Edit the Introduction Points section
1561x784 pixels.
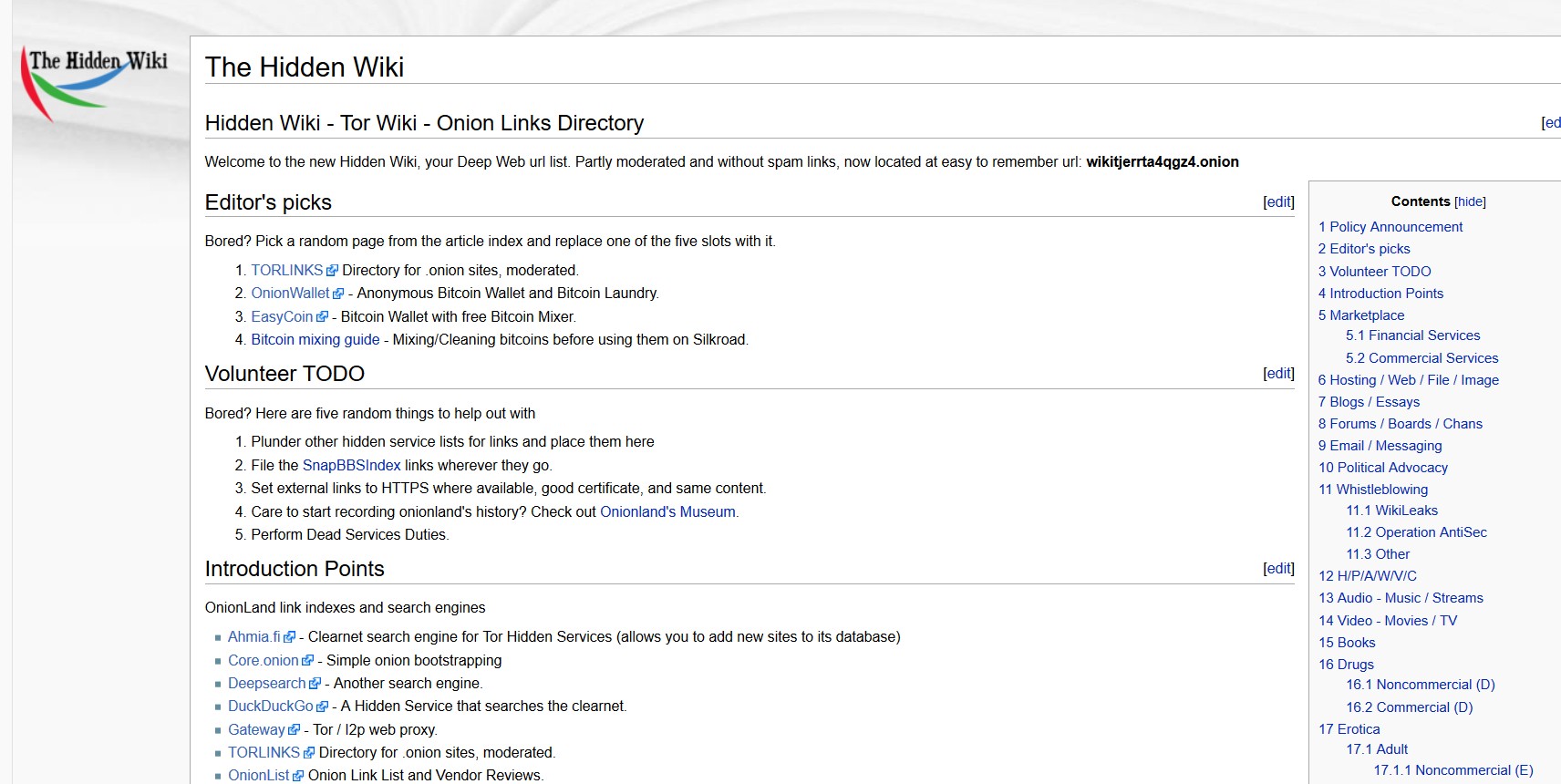point(1278,568)
